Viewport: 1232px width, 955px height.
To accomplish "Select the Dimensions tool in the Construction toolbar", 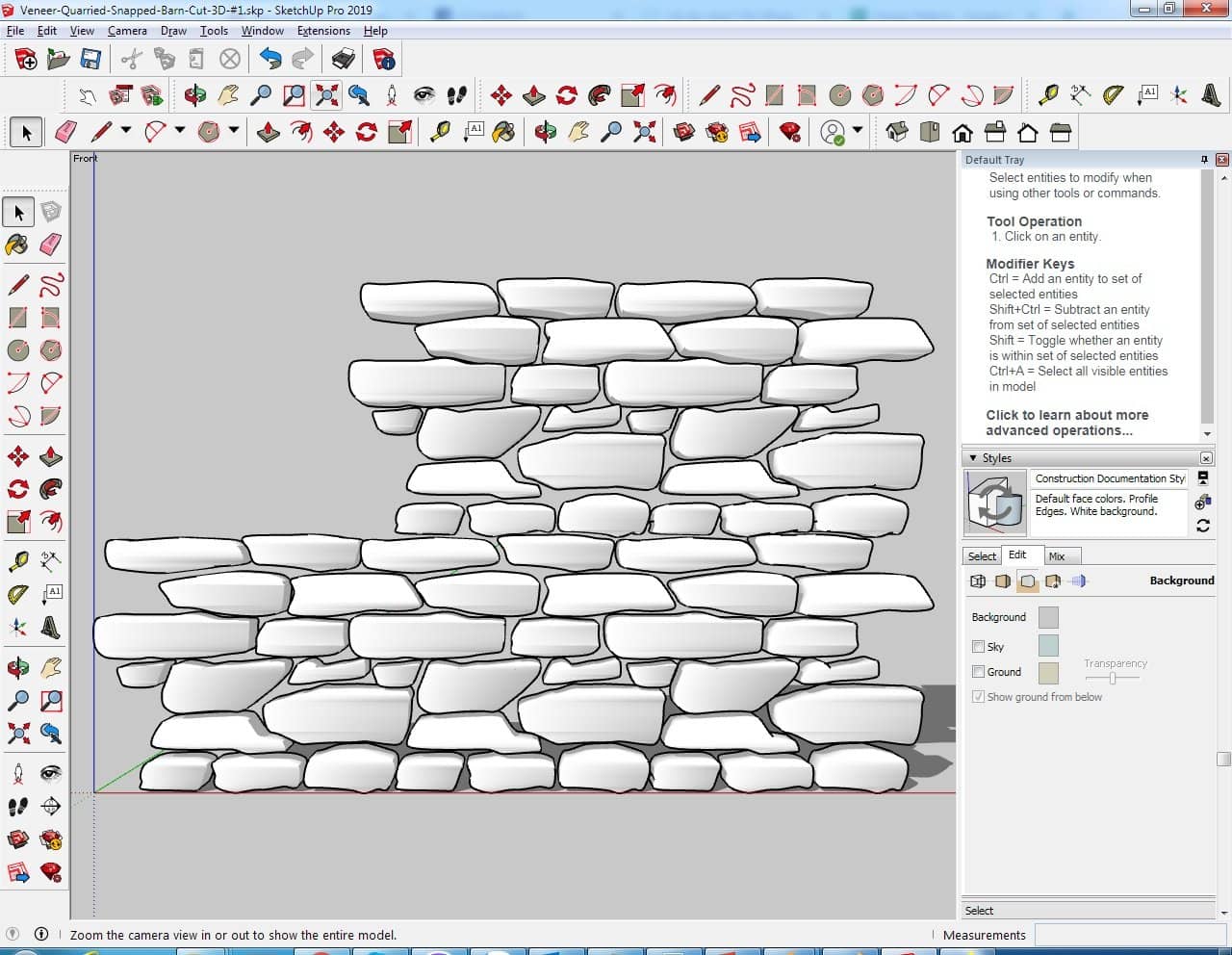I will tap(1081, 95).
